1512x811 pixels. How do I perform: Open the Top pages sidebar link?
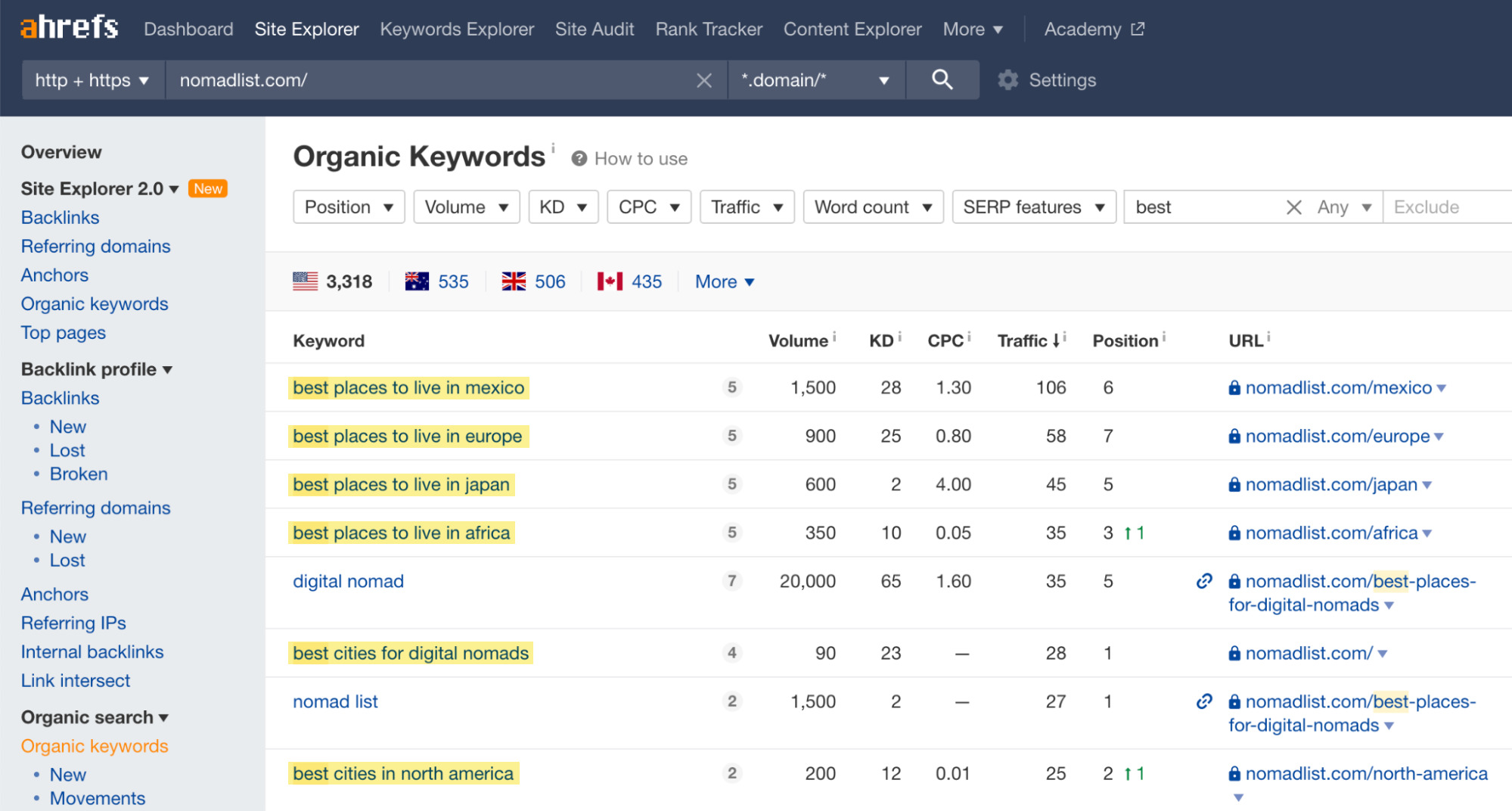tap(64, 333)
